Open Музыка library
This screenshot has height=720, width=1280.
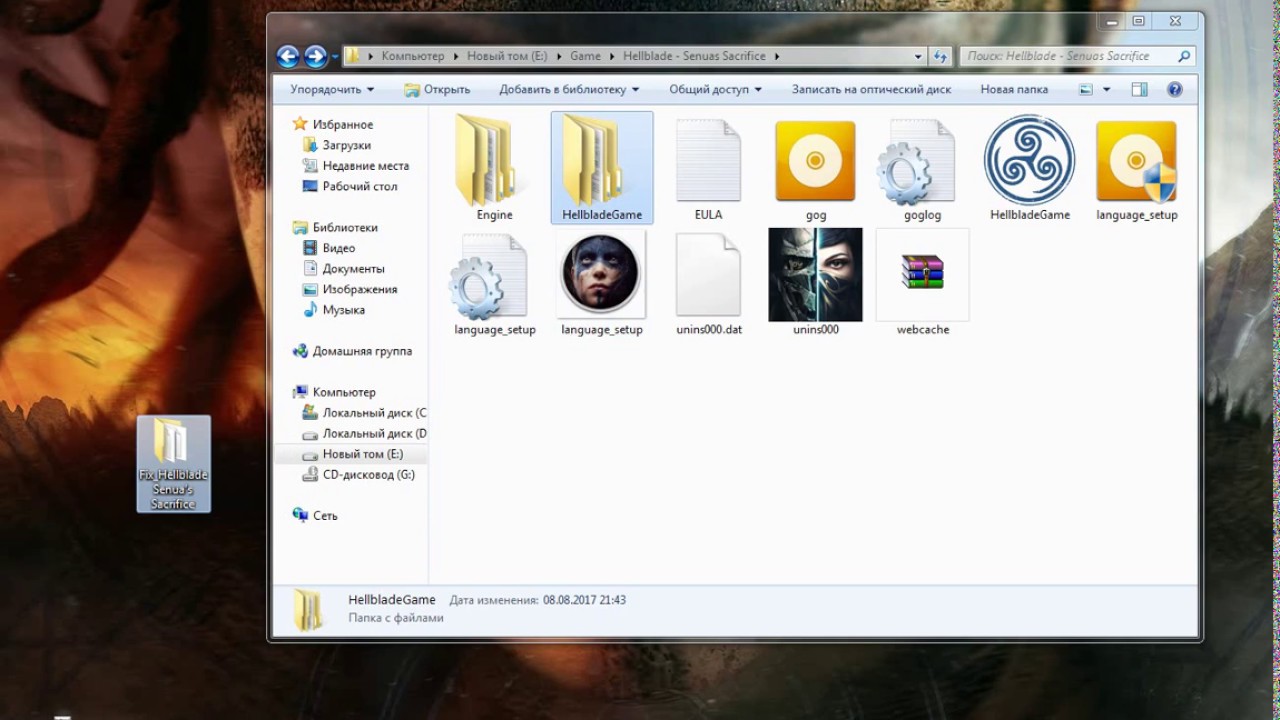point(344,310)
